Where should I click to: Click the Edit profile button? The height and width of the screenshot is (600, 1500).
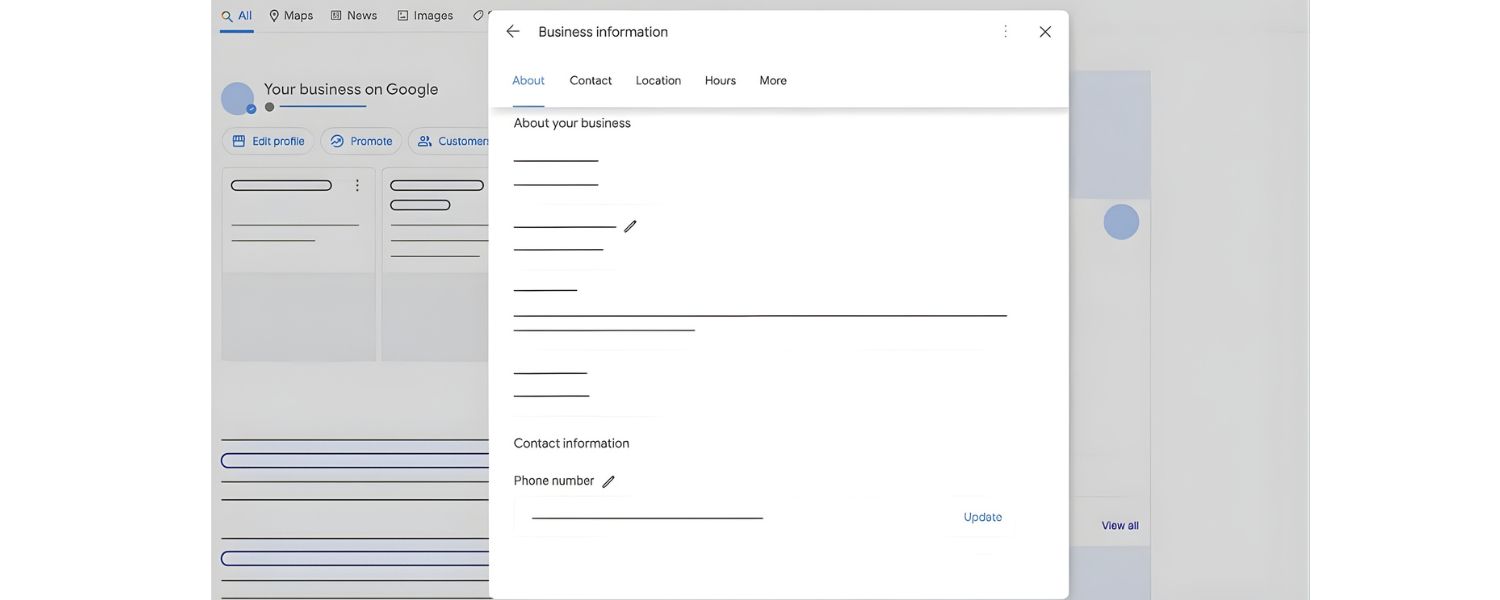pos(267,140)
